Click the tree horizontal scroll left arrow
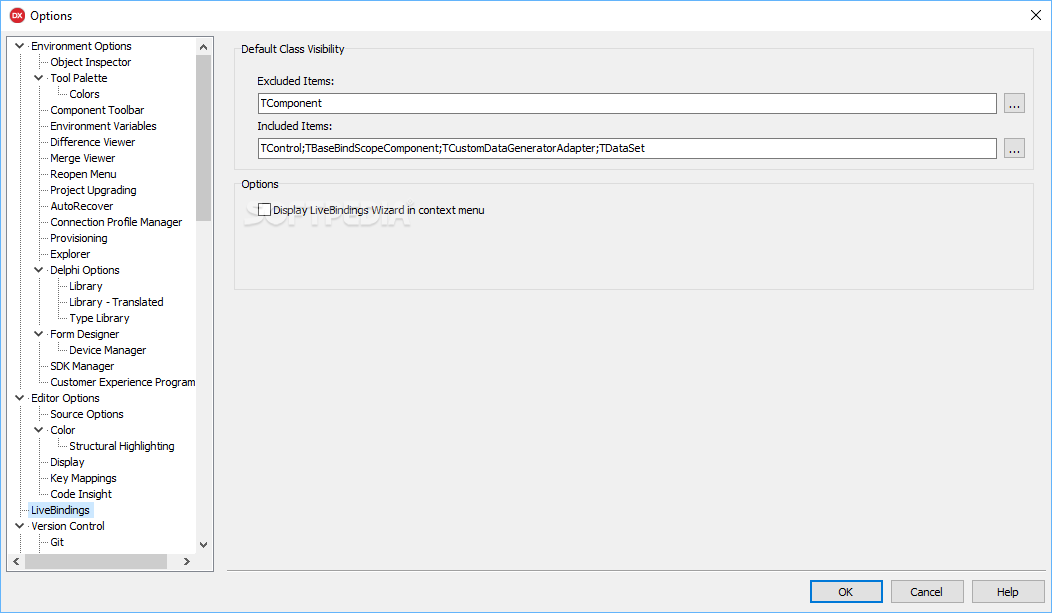 coord(16,561)
